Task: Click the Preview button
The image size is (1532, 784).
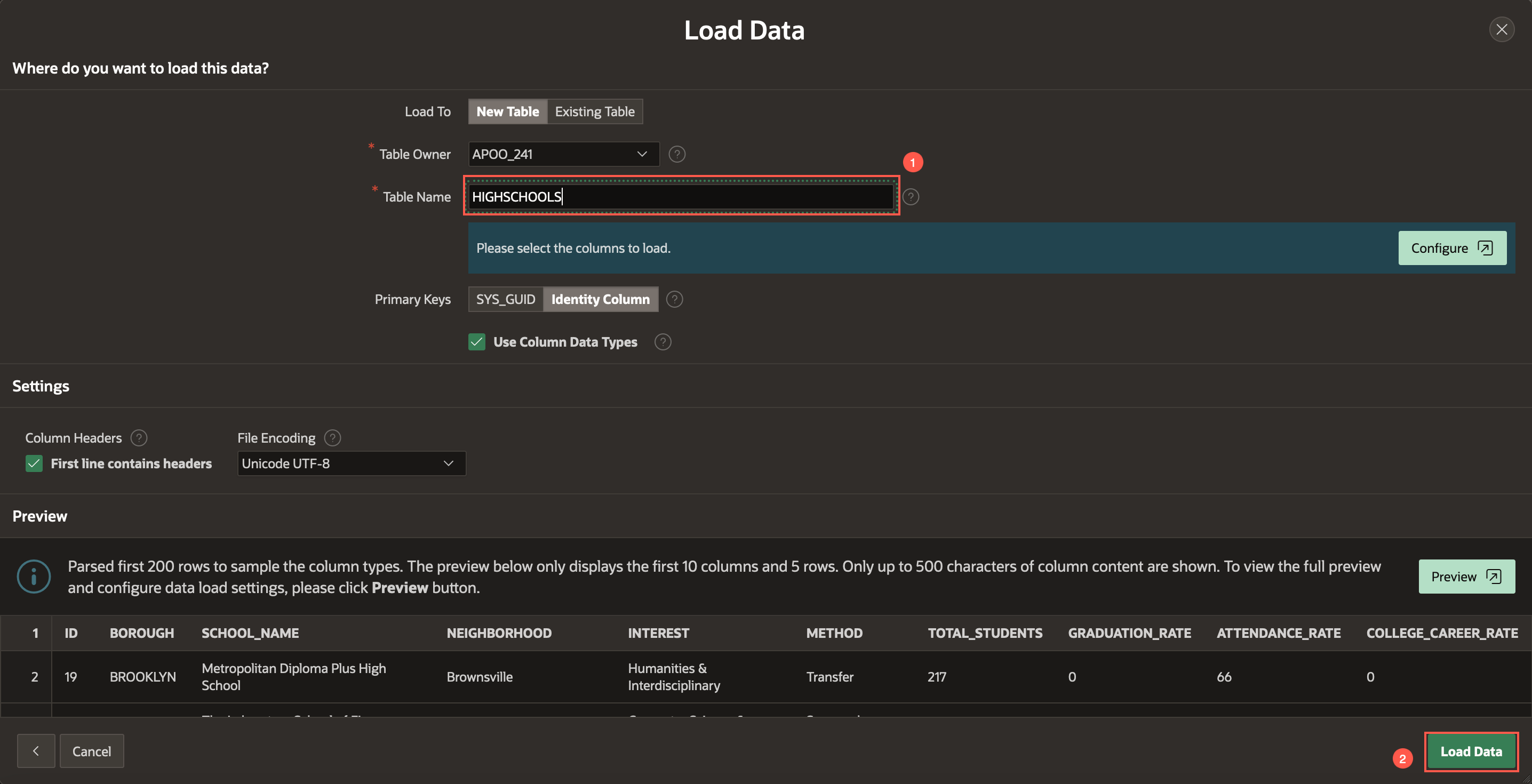Action: pyautogui.click(x=1466, y=577)
